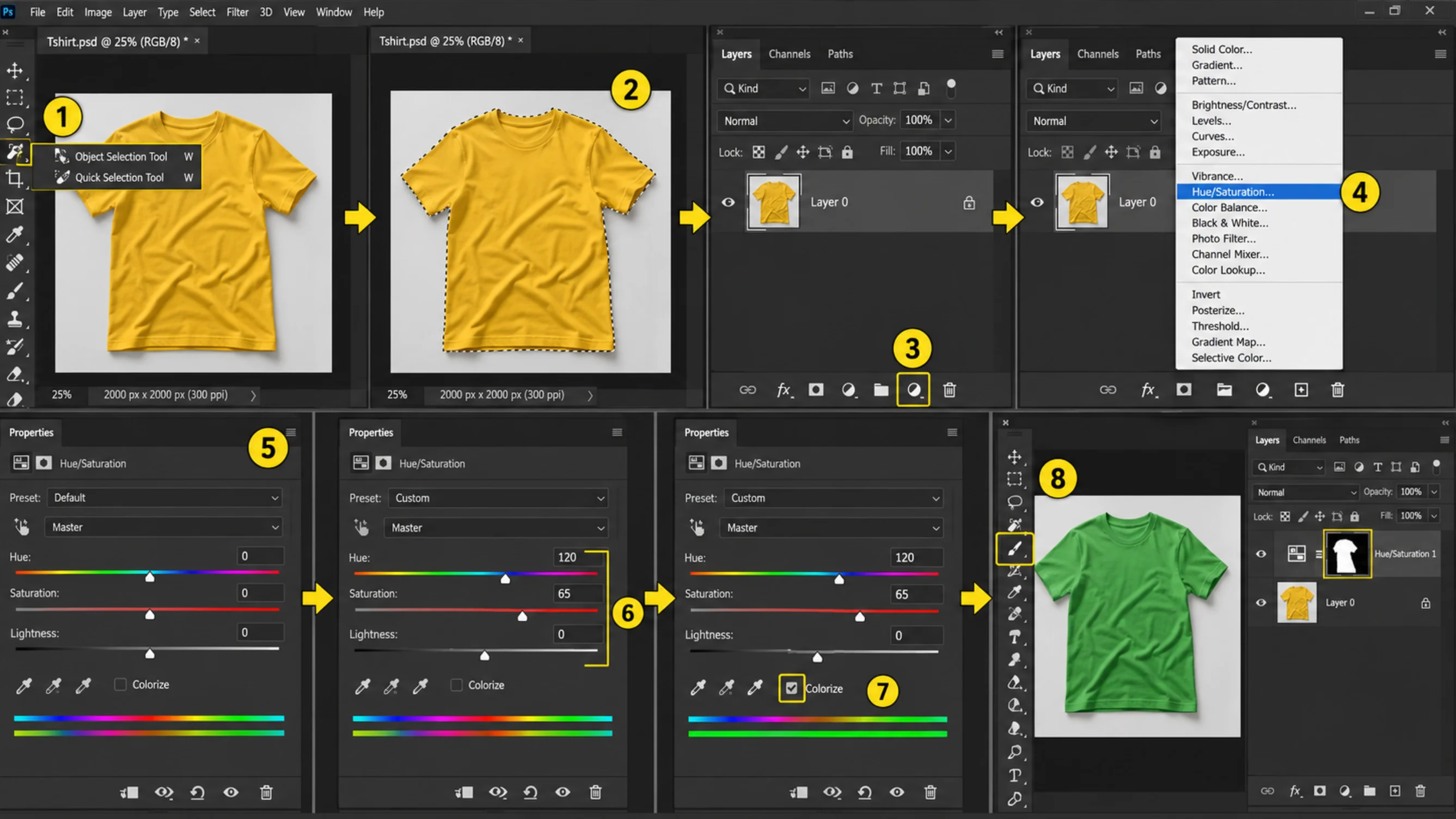The image size is (1456, 819).
Task: Click the Masks icon beside Hue/Saturation in Preset Default panel
Action: pos(44,463)
